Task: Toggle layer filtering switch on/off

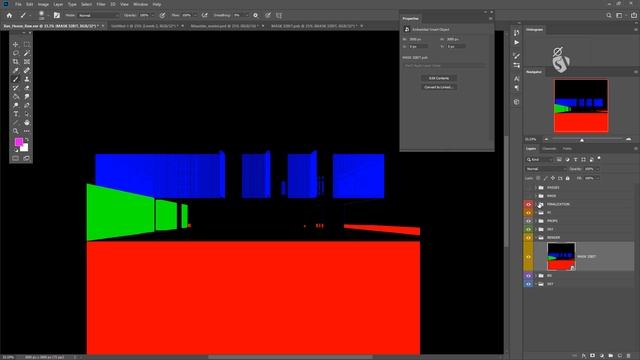Action: [599, 158]
